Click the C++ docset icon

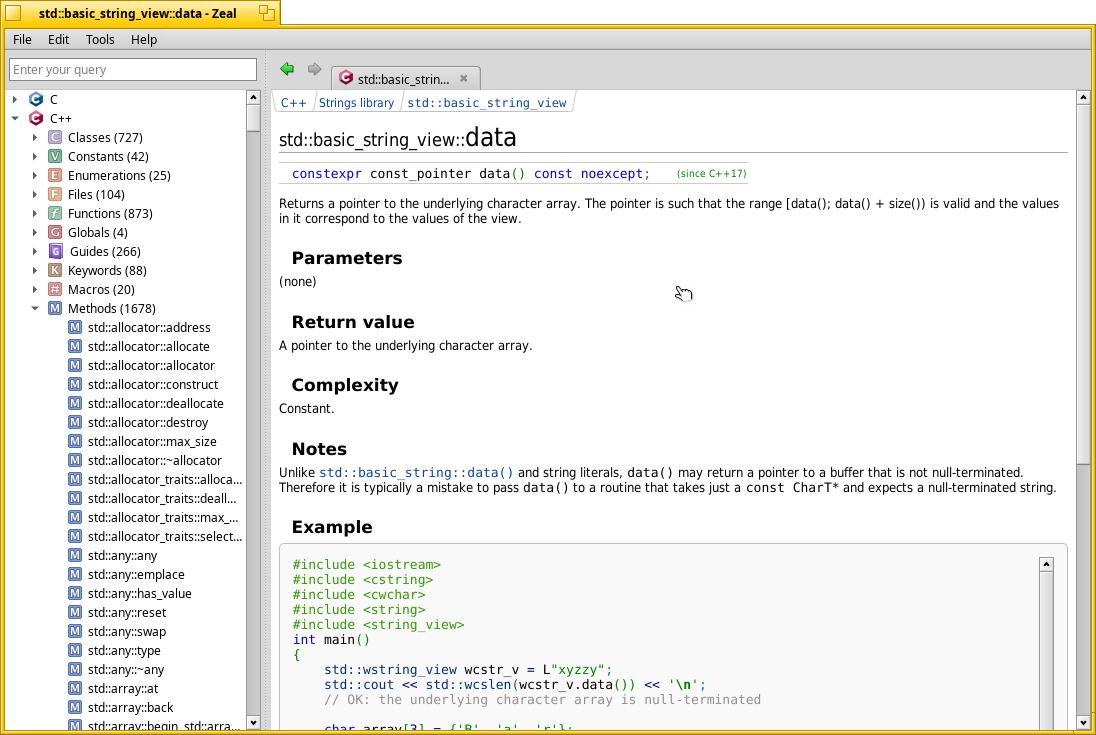[36, 118]
